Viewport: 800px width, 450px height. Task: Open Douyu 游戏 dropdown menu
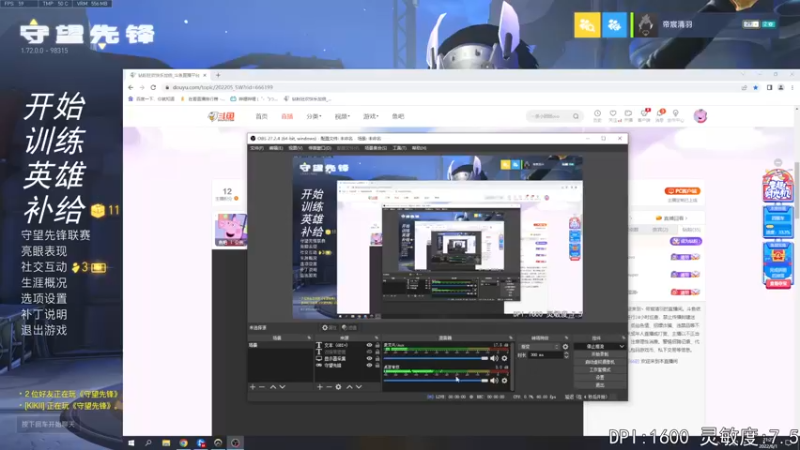pyautogui.click(x=371, y=116)
